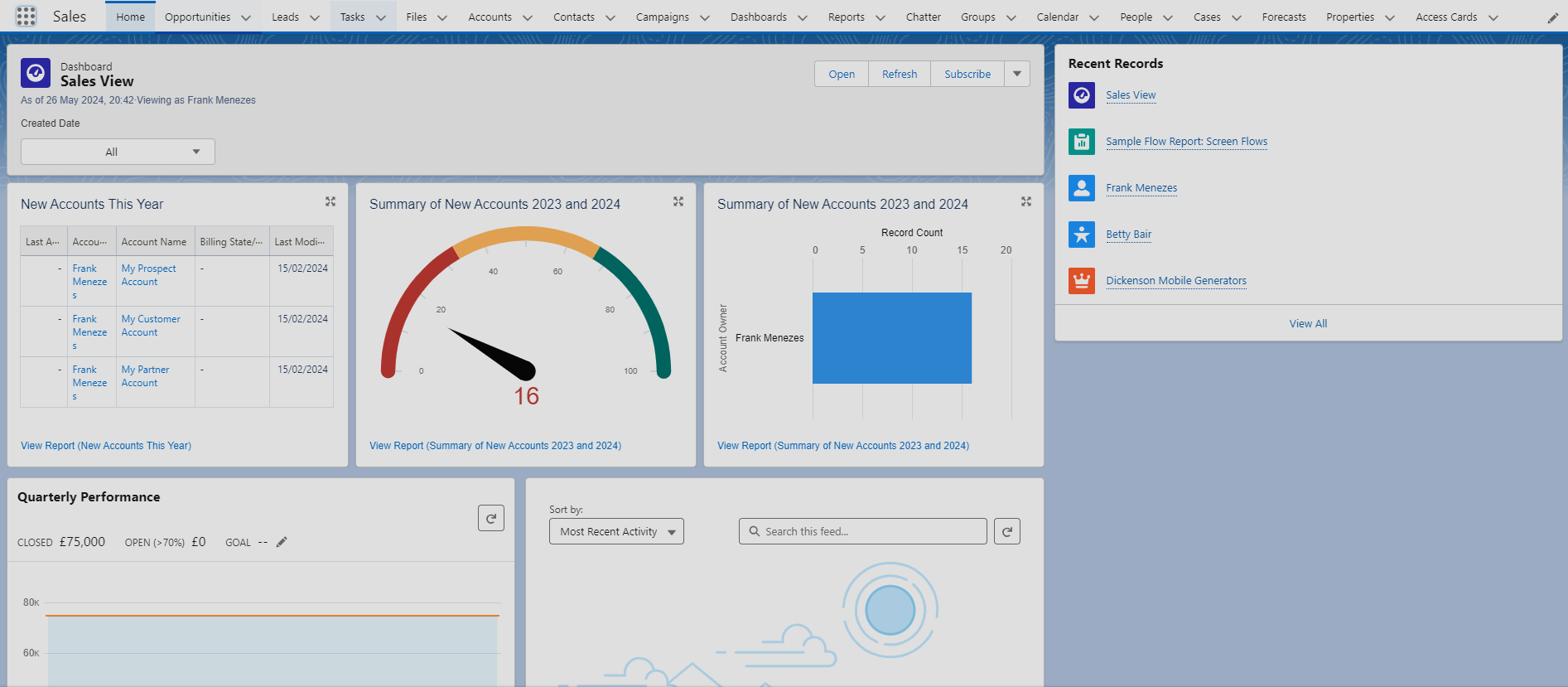Click the gauge chart needle value 16

(x=526, y=396)
